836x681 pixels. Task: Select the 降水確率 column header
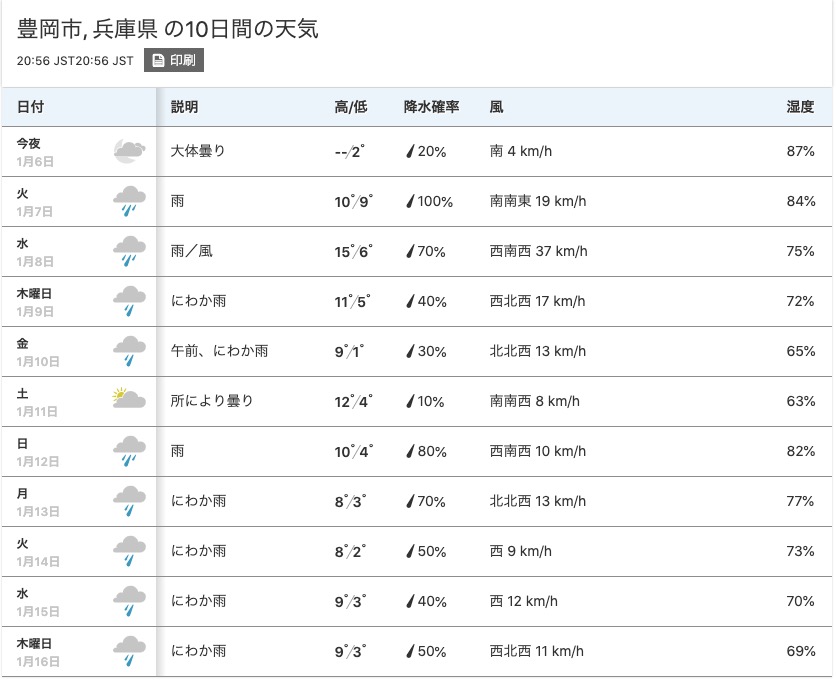tap(431, 107)
